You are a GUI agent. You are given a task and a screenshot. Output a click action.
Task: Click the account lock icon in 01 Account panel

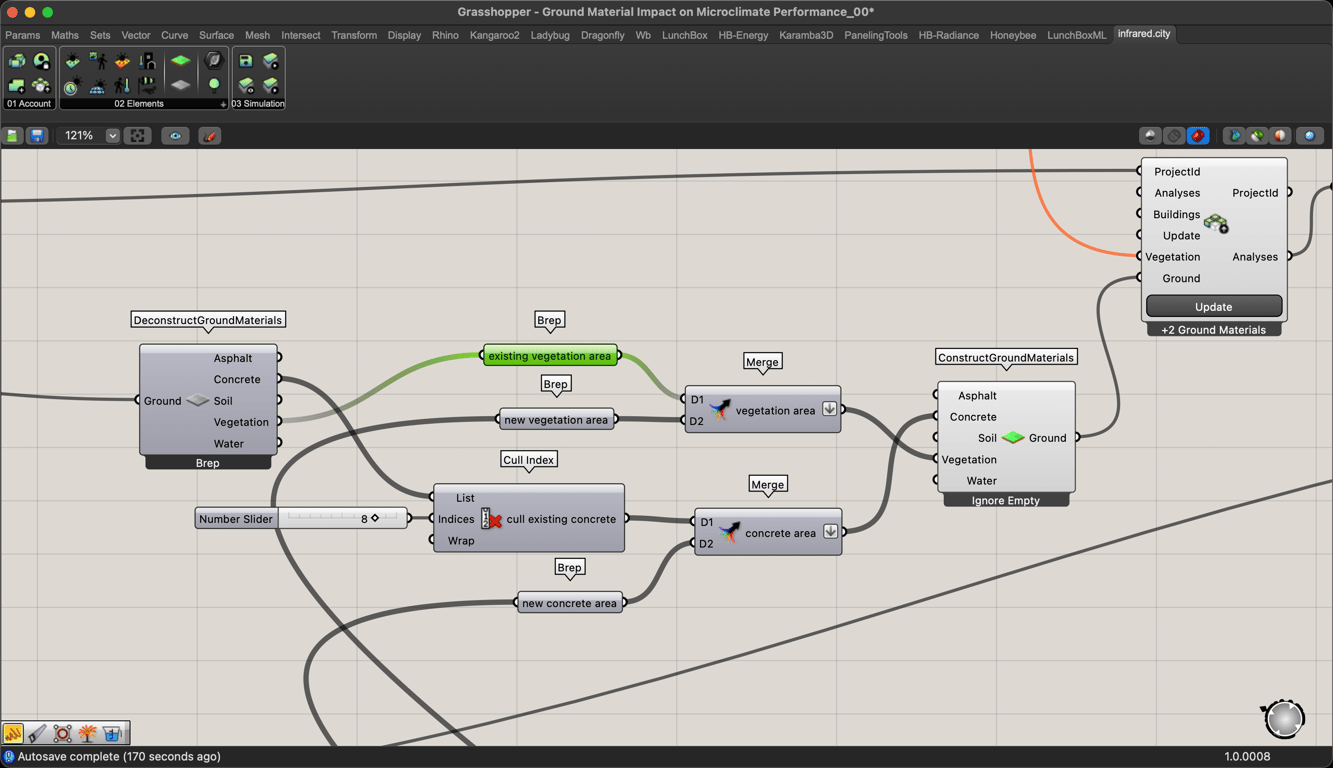[42, 62]
